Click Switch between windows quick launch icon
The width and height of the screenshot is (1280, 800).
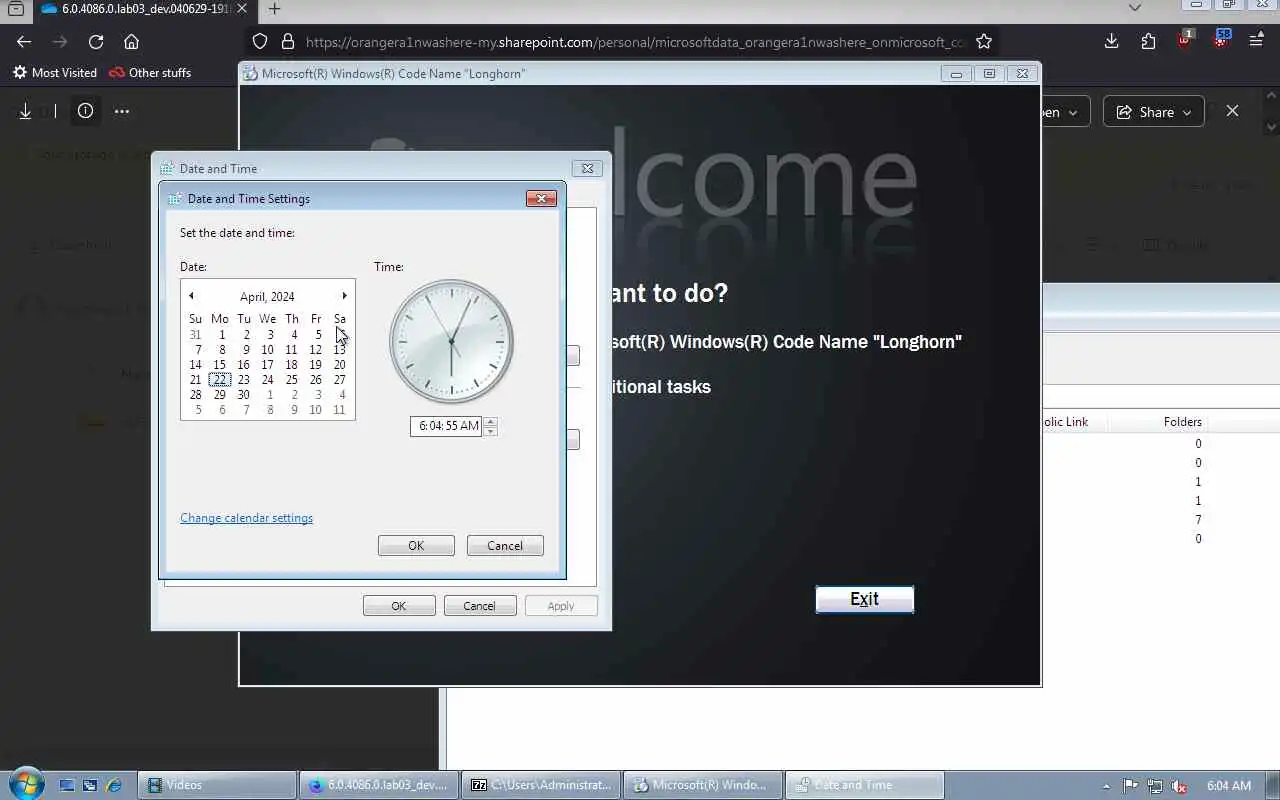(90, 785)
